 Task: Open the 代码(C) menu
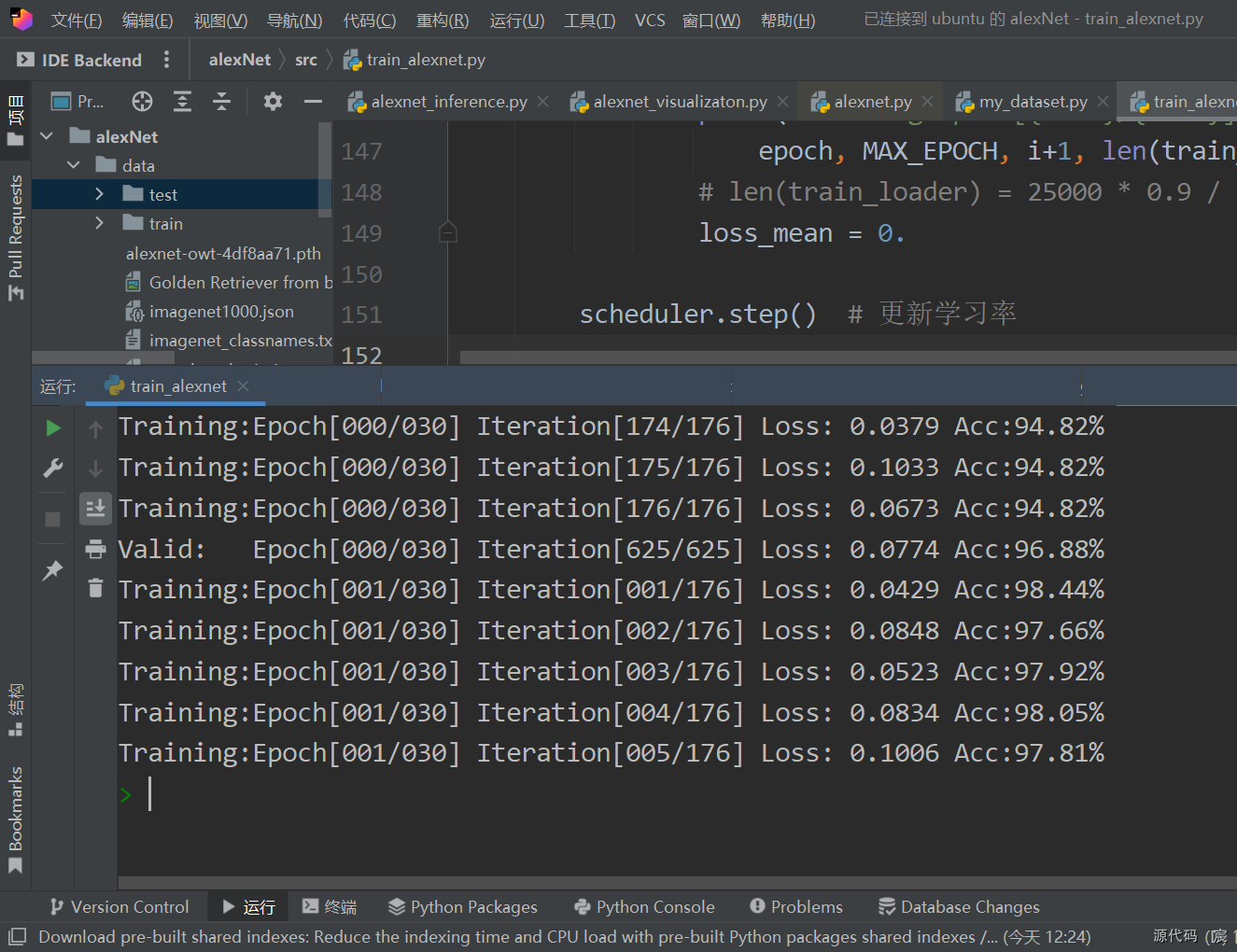click(369, 20)
